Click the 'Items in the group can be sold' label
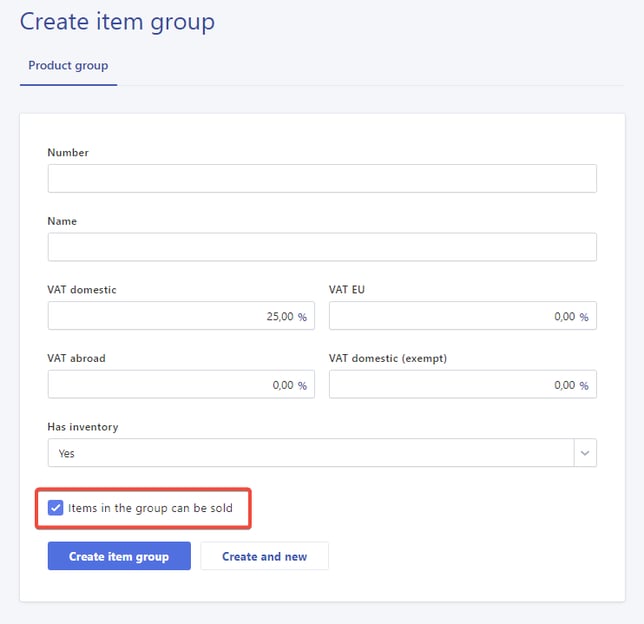This screenshot has height=624, width=644. 150,508
